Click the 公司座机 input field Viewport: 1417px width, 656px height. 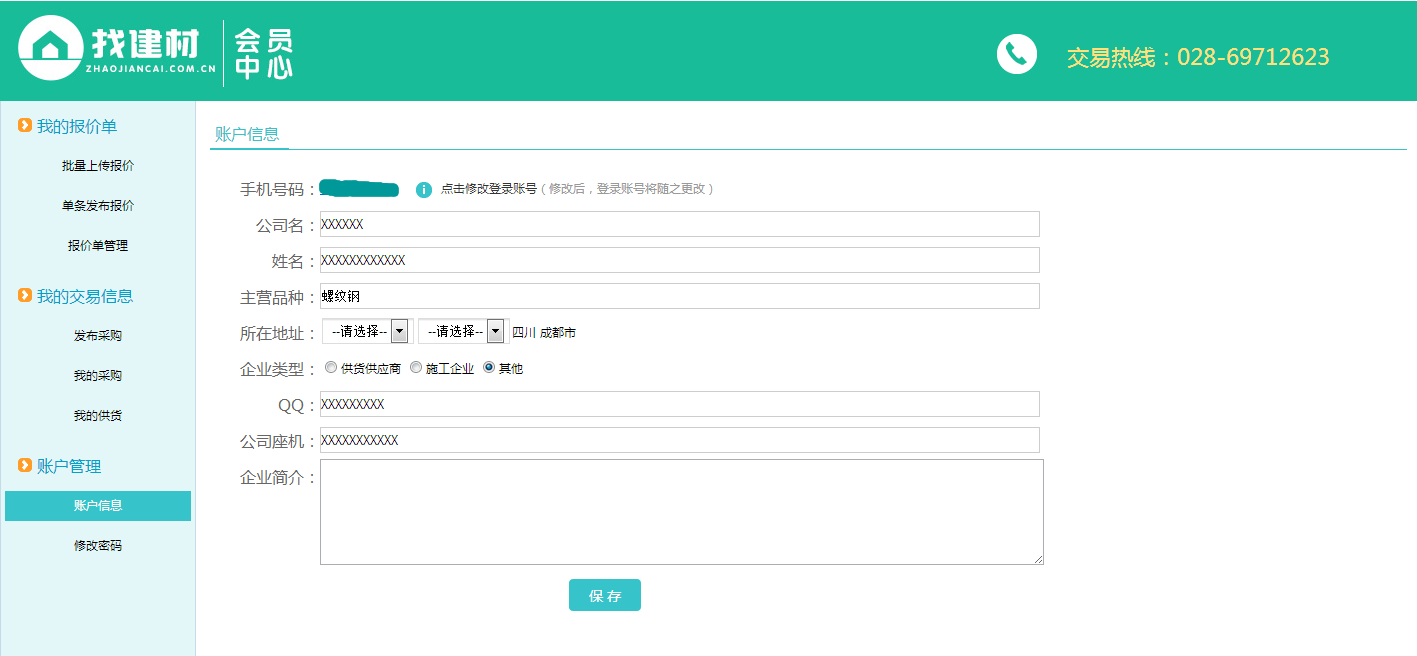(x=680, y=440)
